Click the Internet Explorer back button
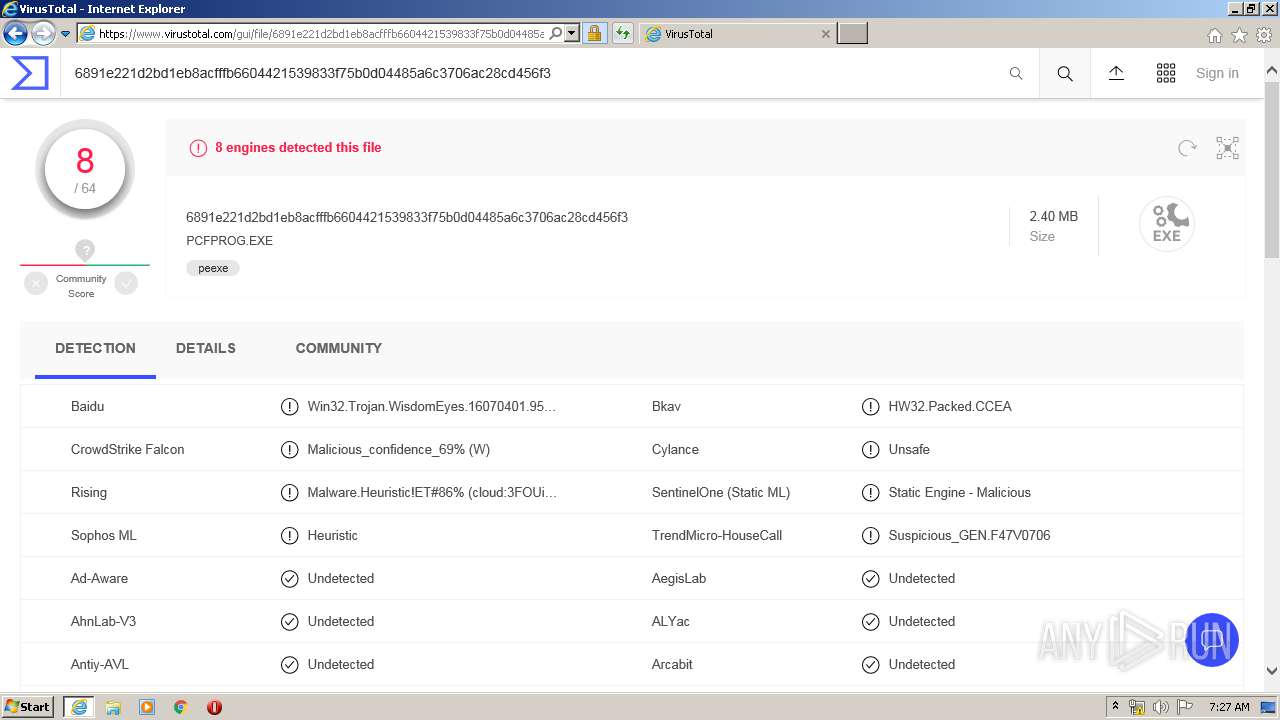 click(15, 34)
